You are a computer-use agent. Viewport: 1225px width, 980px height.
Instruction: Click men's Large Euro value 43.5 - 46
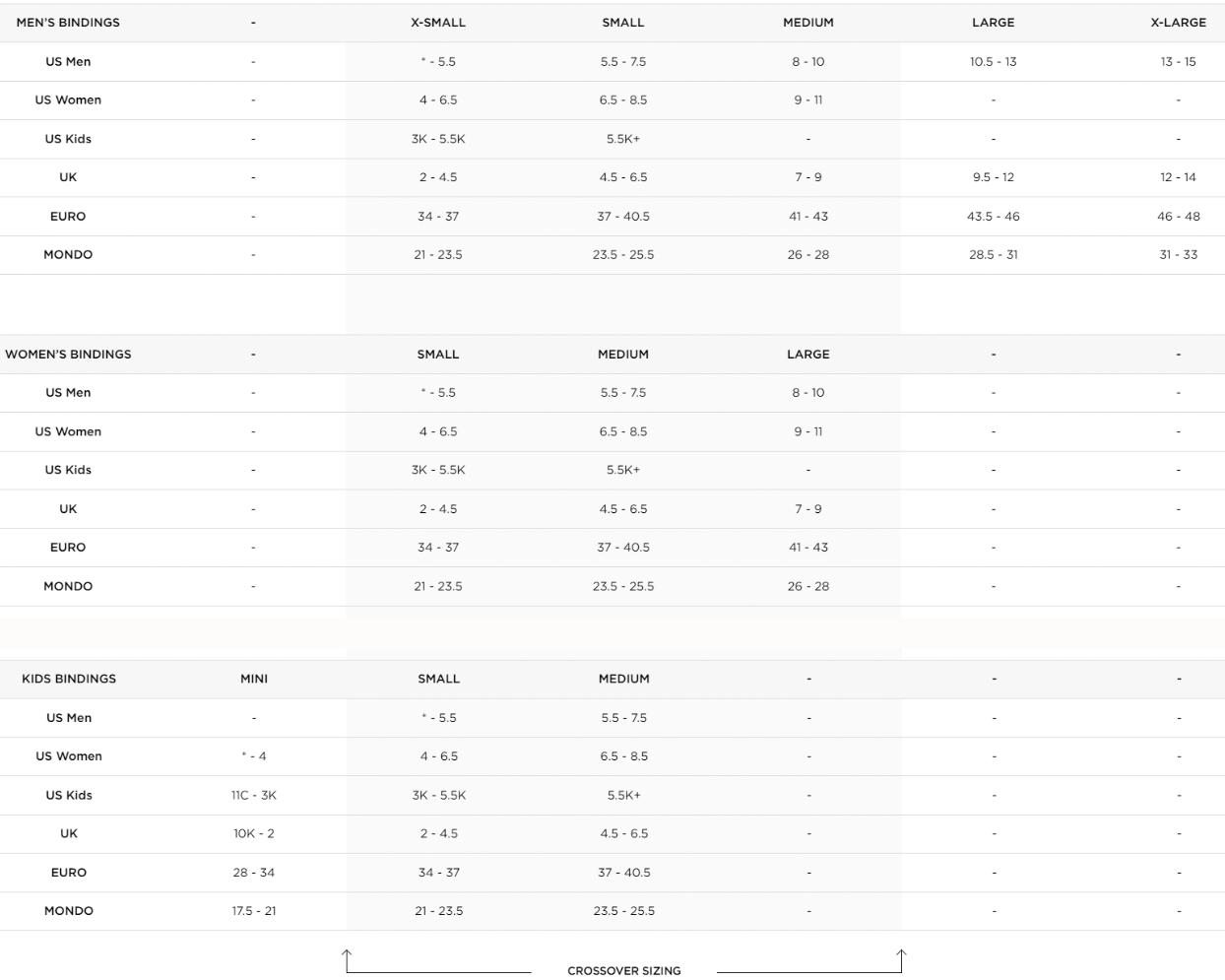(x=993, y=217)
